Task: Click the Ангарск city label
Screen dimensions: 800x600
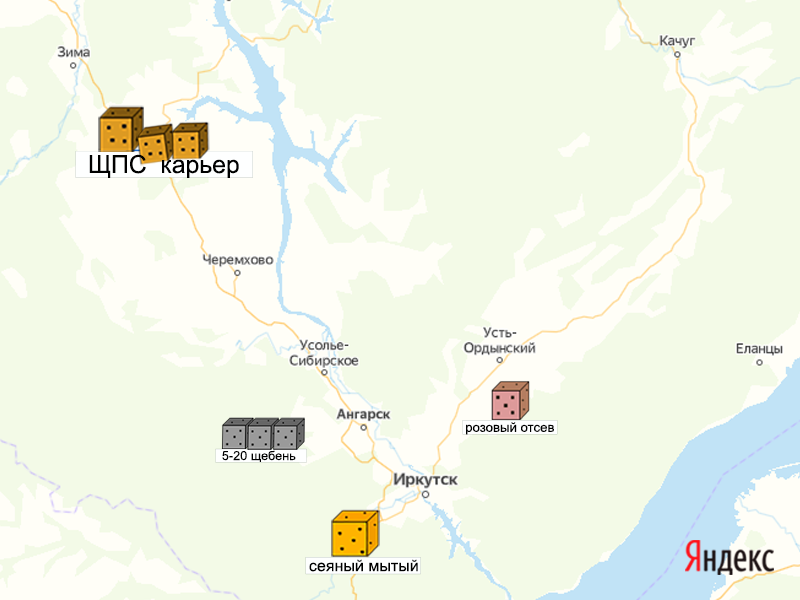Action: 363,414
